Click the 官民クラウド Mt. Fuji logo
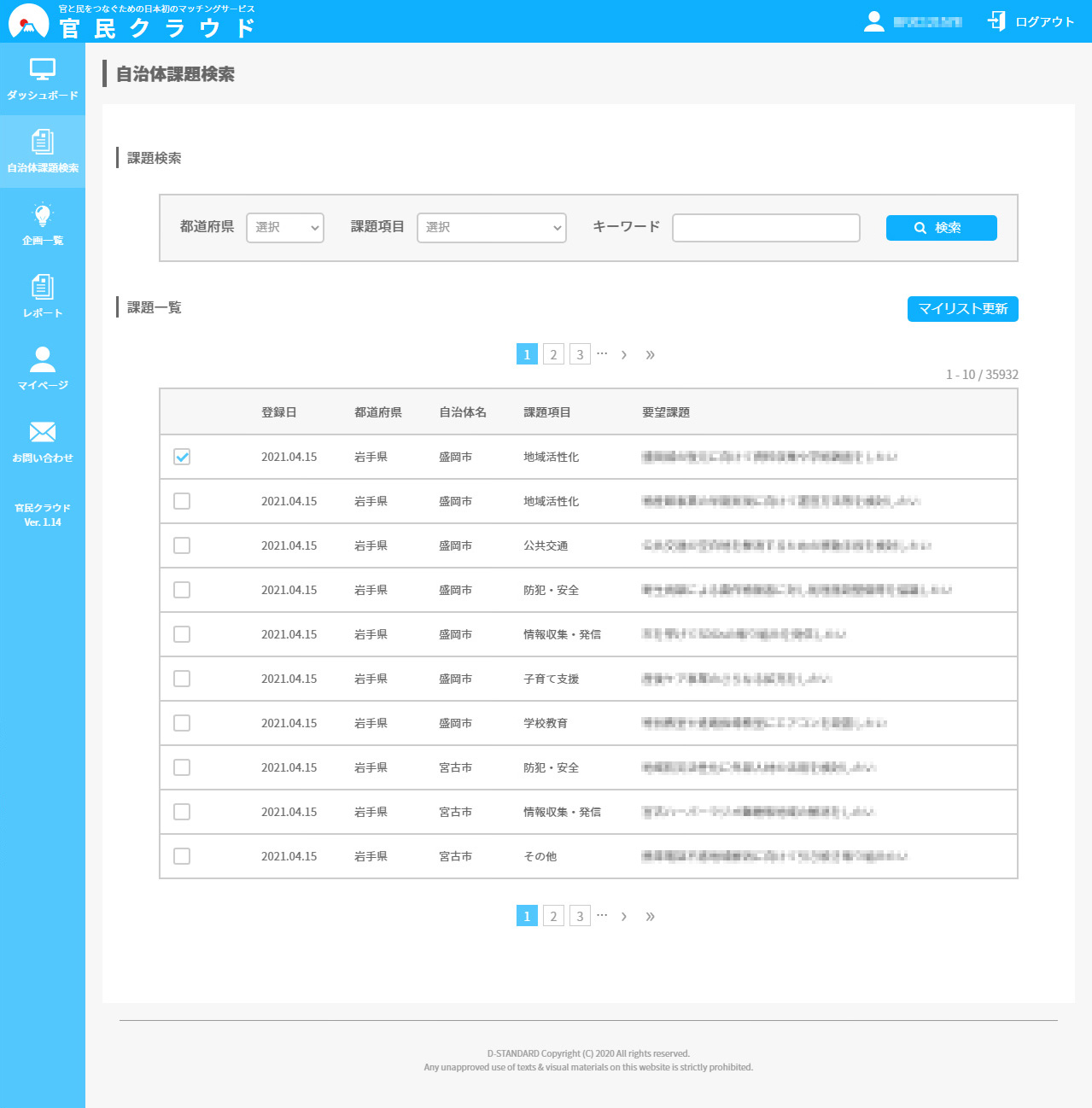Screen dimensions: 1092x1108 pyautogui.click(x=29, y=22)
